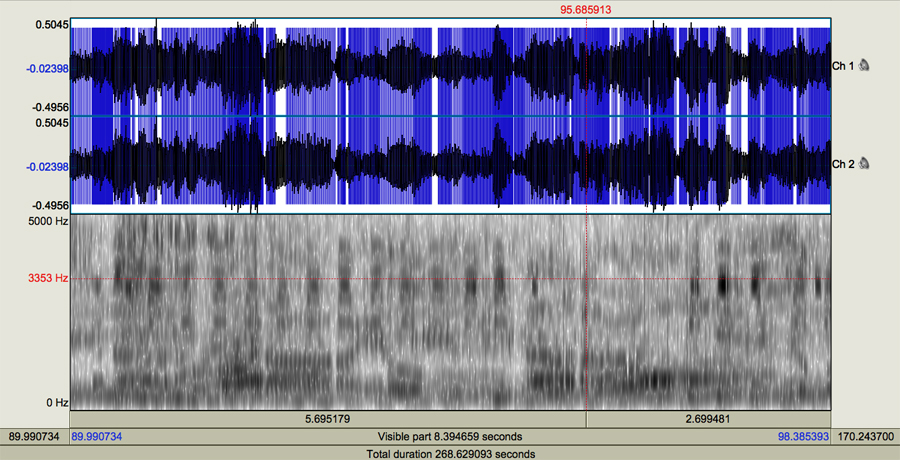Click the blue window end time 98.385393
This screenshot has width=900, height=460.
[x=804, y=437]
